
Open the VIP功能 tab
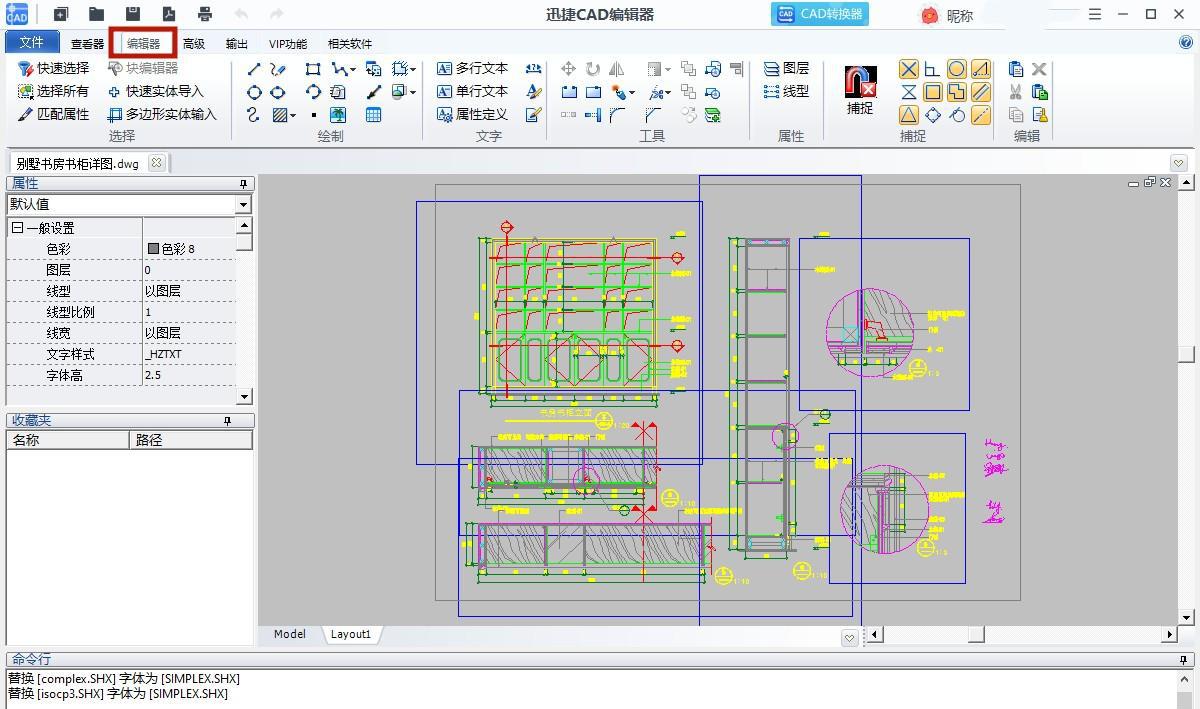click(x=288, y=44)
